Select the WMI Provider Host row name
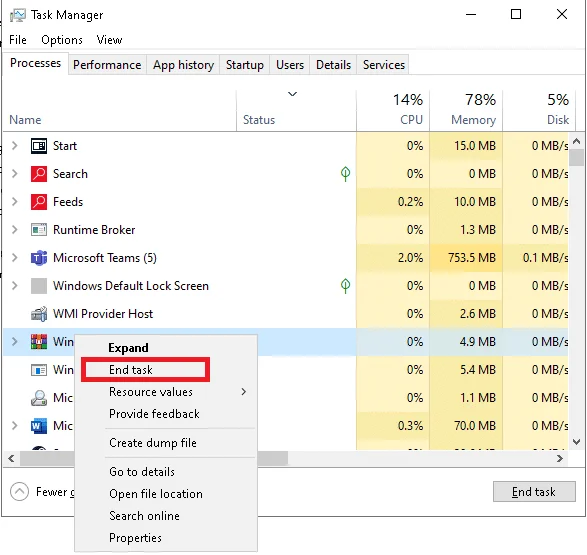This screenshot has height=555, width=587. tap(103, 314)
